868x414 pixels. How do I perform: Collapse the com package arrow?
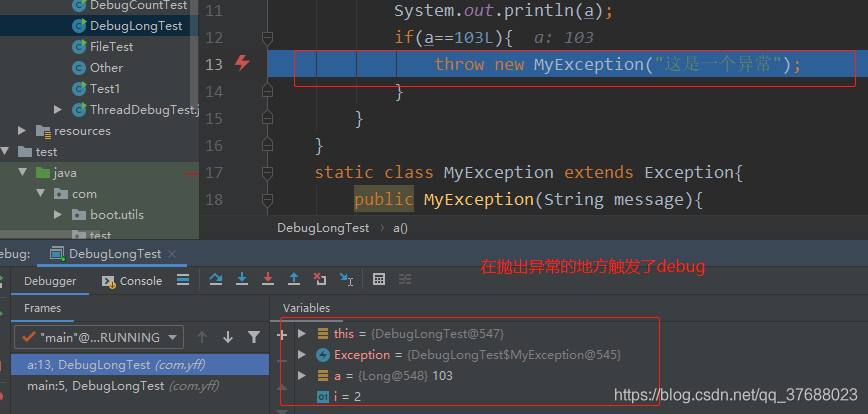40,194
